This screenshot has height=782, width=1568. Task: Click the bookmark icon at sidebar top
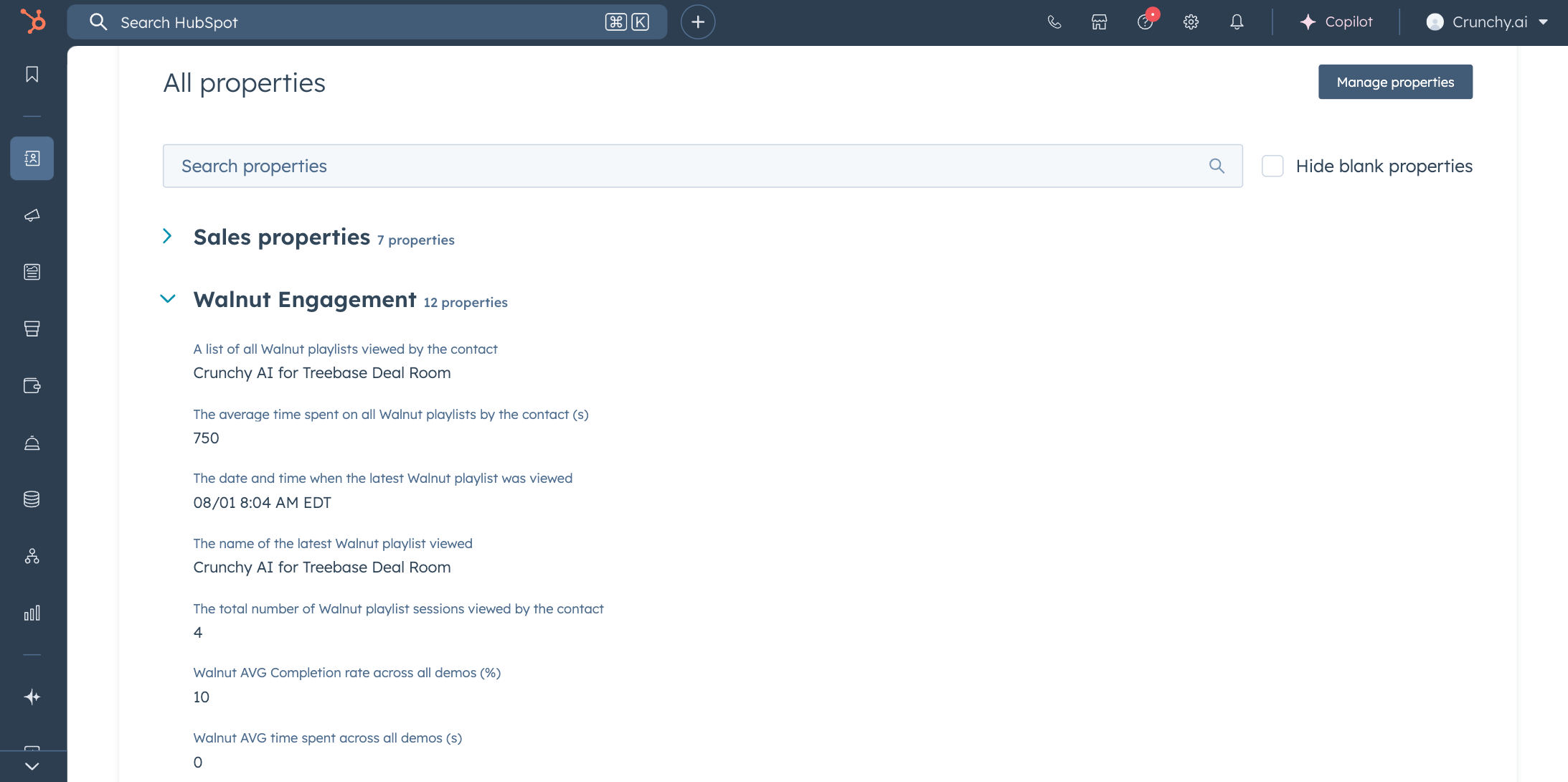coord(32,73)
